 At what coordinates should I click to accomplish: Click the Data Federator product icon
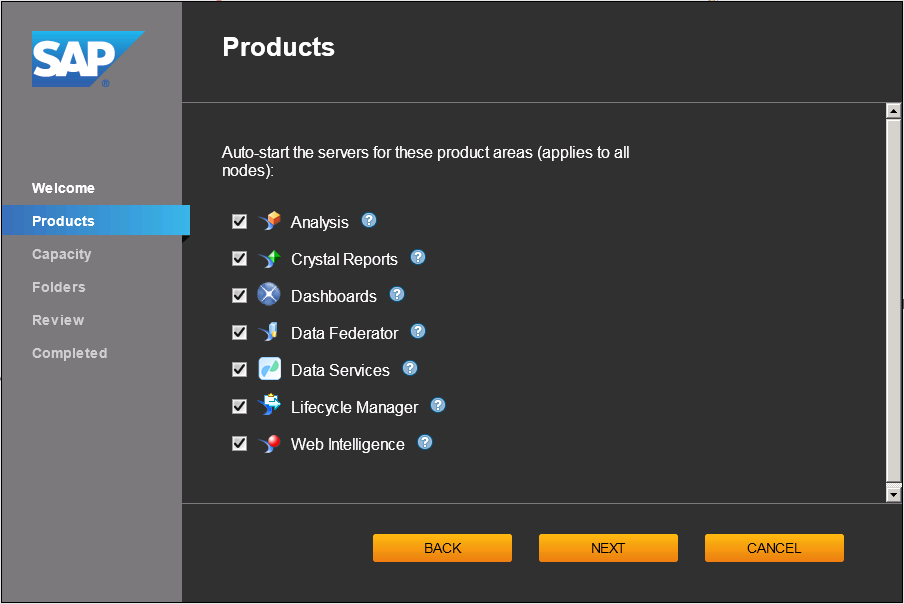tap(269, 332)
